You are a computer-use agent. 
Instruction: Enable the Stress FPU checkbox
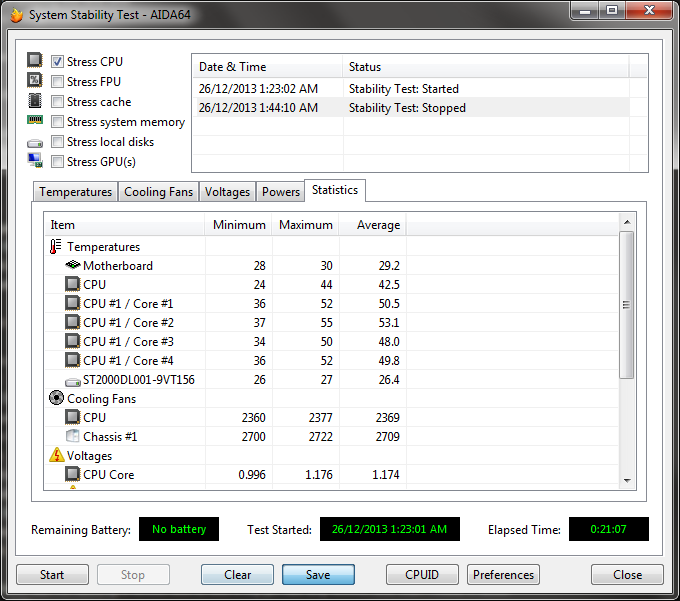pos(57,82)
